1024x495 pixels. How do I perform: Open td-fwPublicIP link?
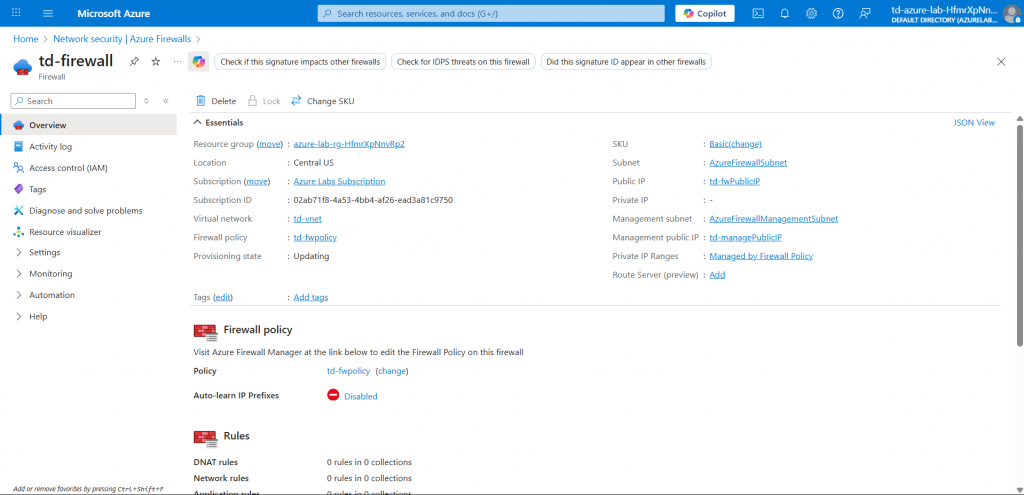coord(735,182)
